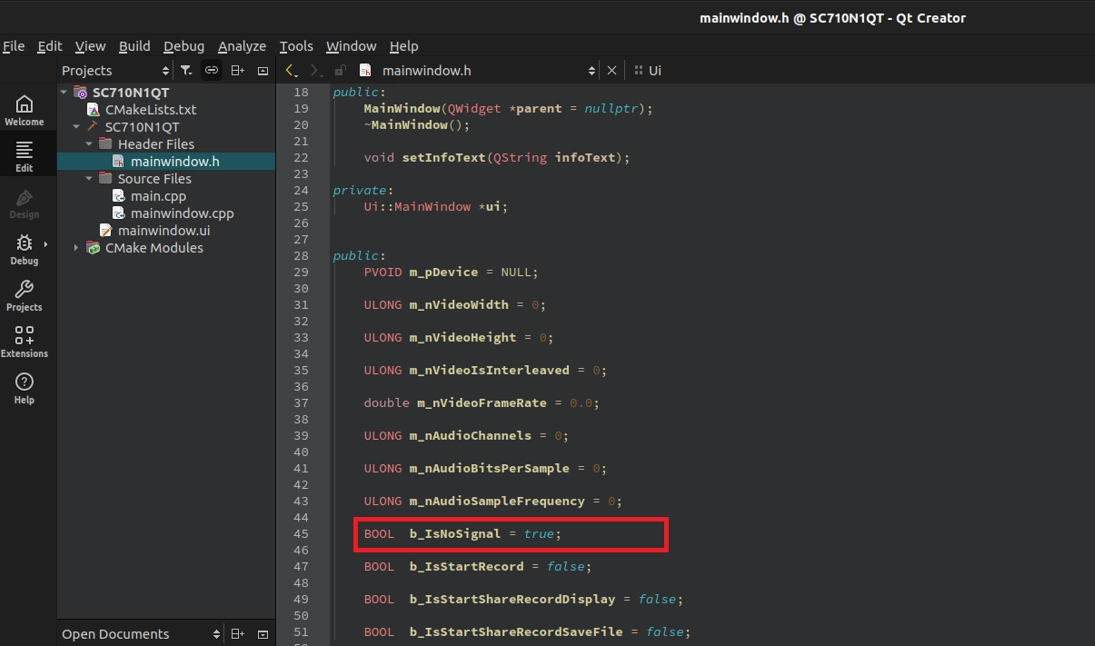Open the Tools menu
Image resolution: width=1095 pixels, height=646 pixels.
coord(296,46)
